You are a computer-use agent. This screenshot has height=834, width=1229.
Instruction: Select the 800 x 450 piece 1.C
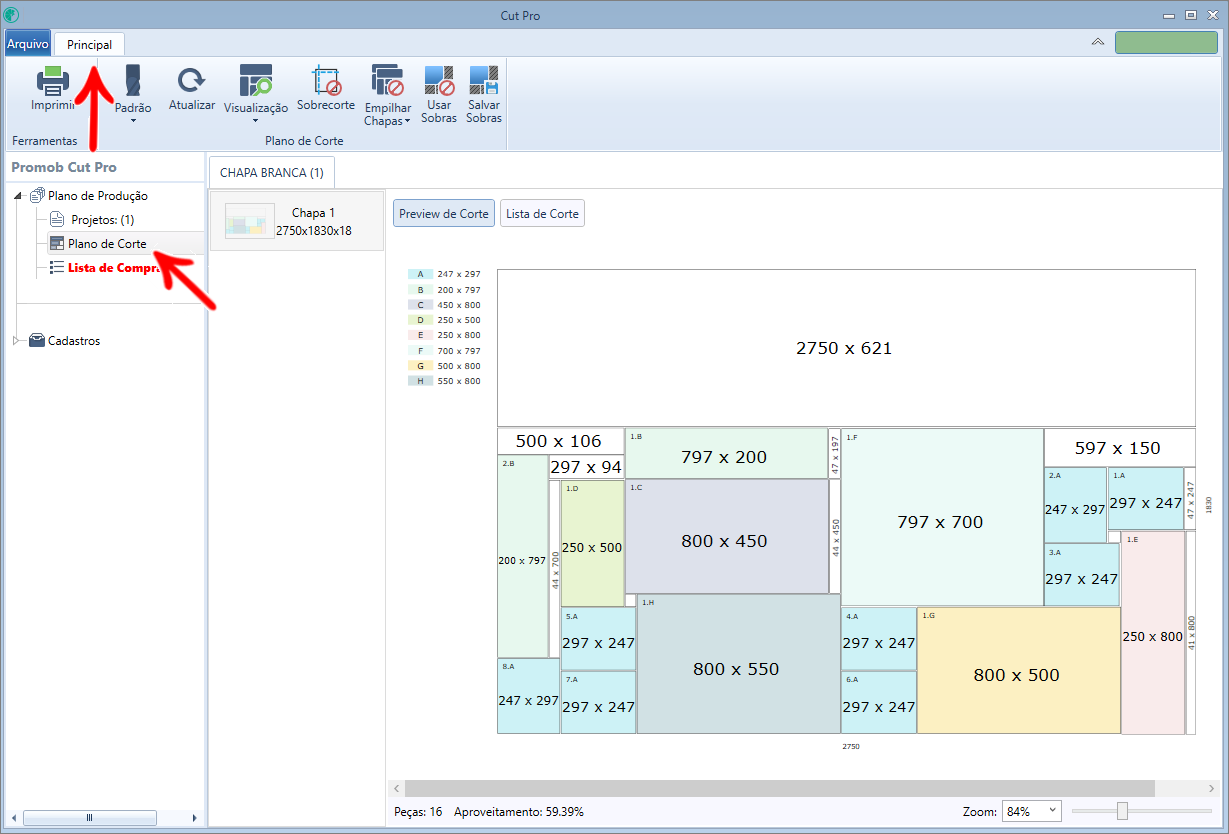click(x=727, y=537)
